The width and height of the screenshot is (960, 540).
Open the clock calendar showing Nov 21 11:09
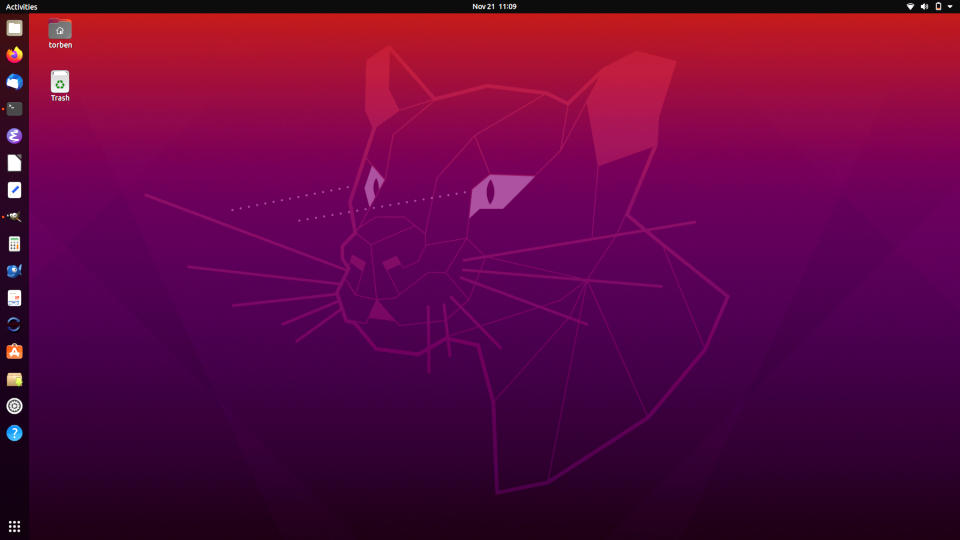(494, 6)
